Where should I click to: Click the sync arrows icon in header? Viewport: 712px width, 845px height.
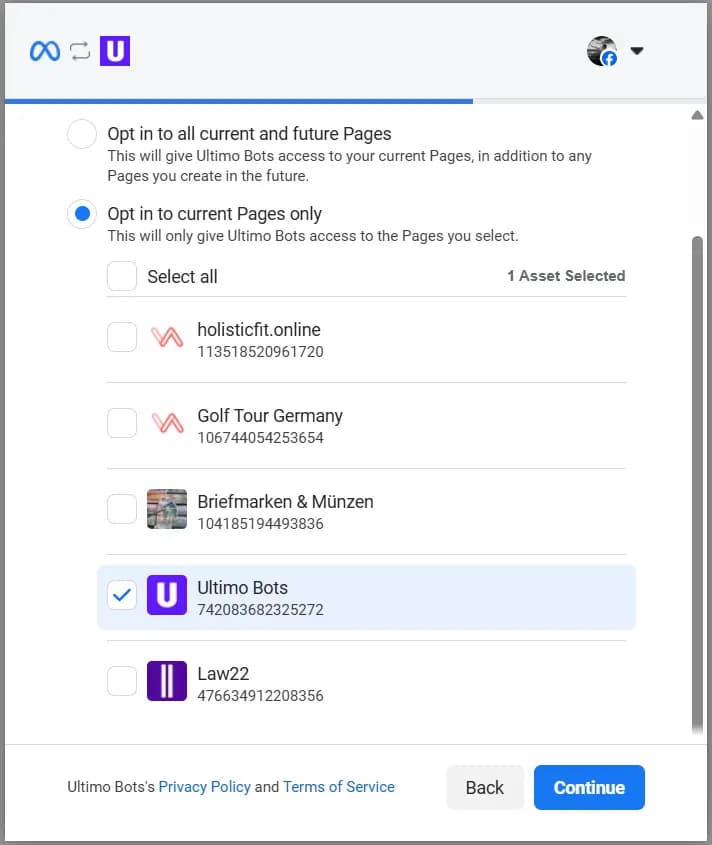tap(80, 51)
